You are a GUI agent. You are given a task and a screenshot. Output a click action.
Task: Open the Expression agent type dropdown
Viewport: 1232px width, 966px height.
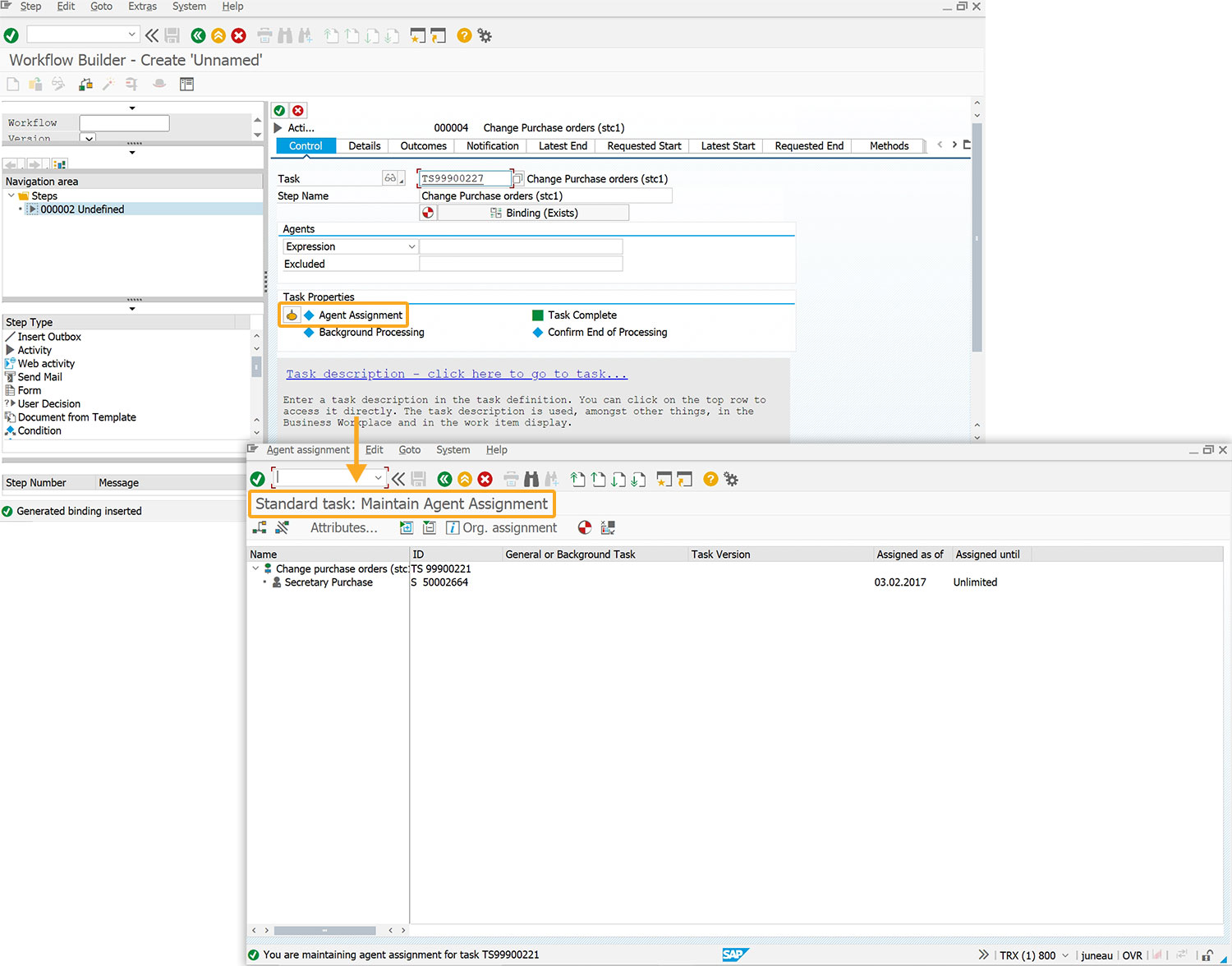coord(411,246)
